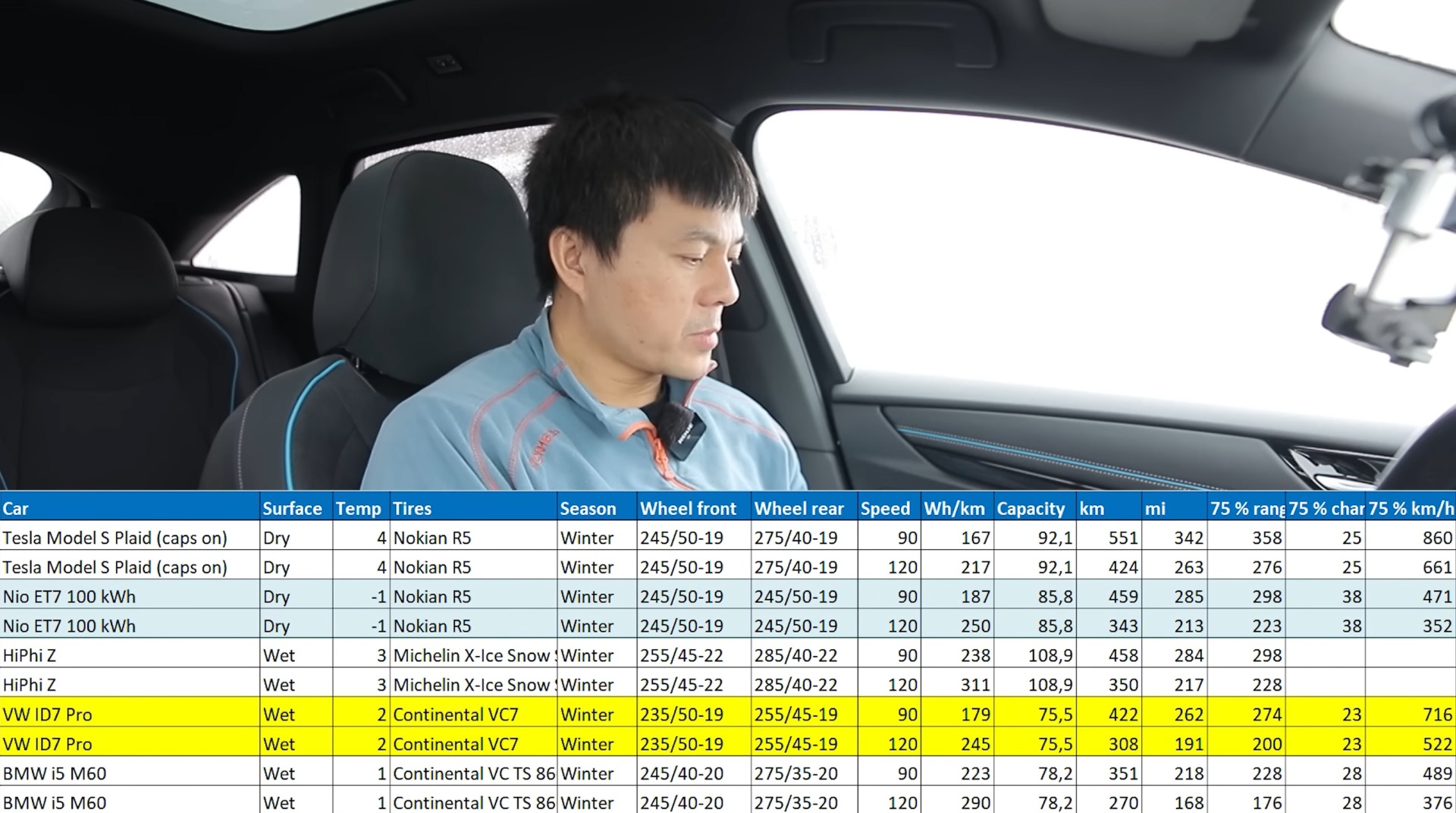Viewport: 1456px width, 813px height.
Task: Click charging speed value 860
Action: pyautogui.click(x=1437, y=538)
